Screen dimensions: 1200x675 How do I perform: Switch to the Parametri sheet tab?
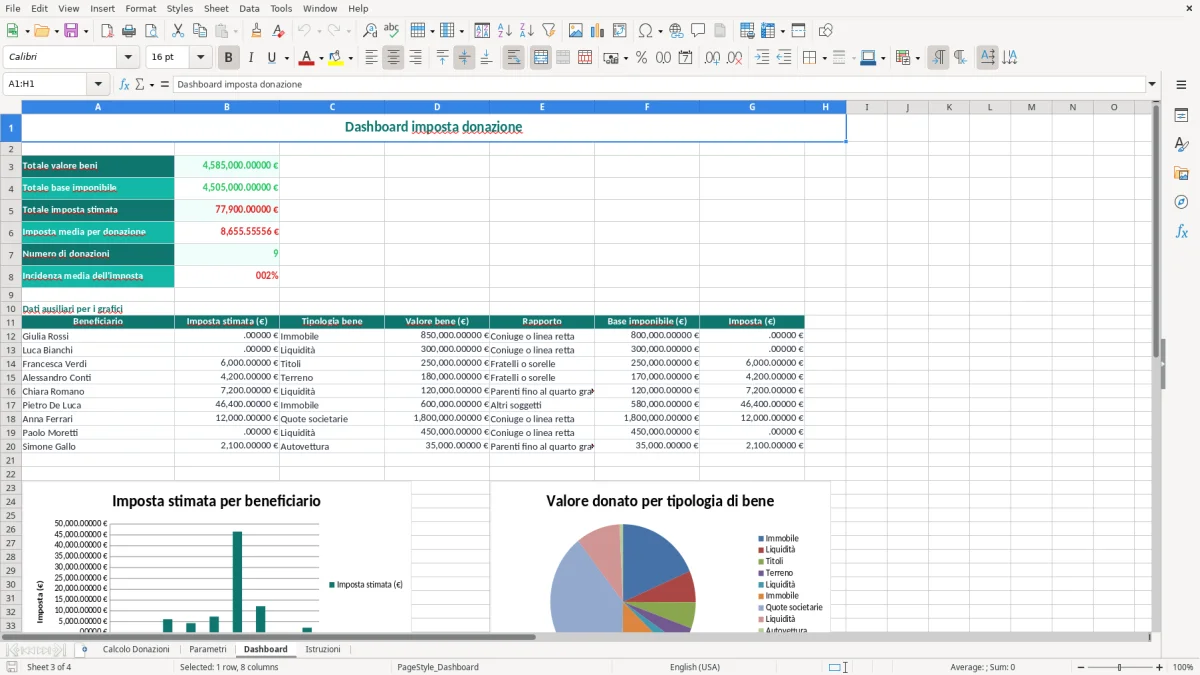[x=208, y=649]
